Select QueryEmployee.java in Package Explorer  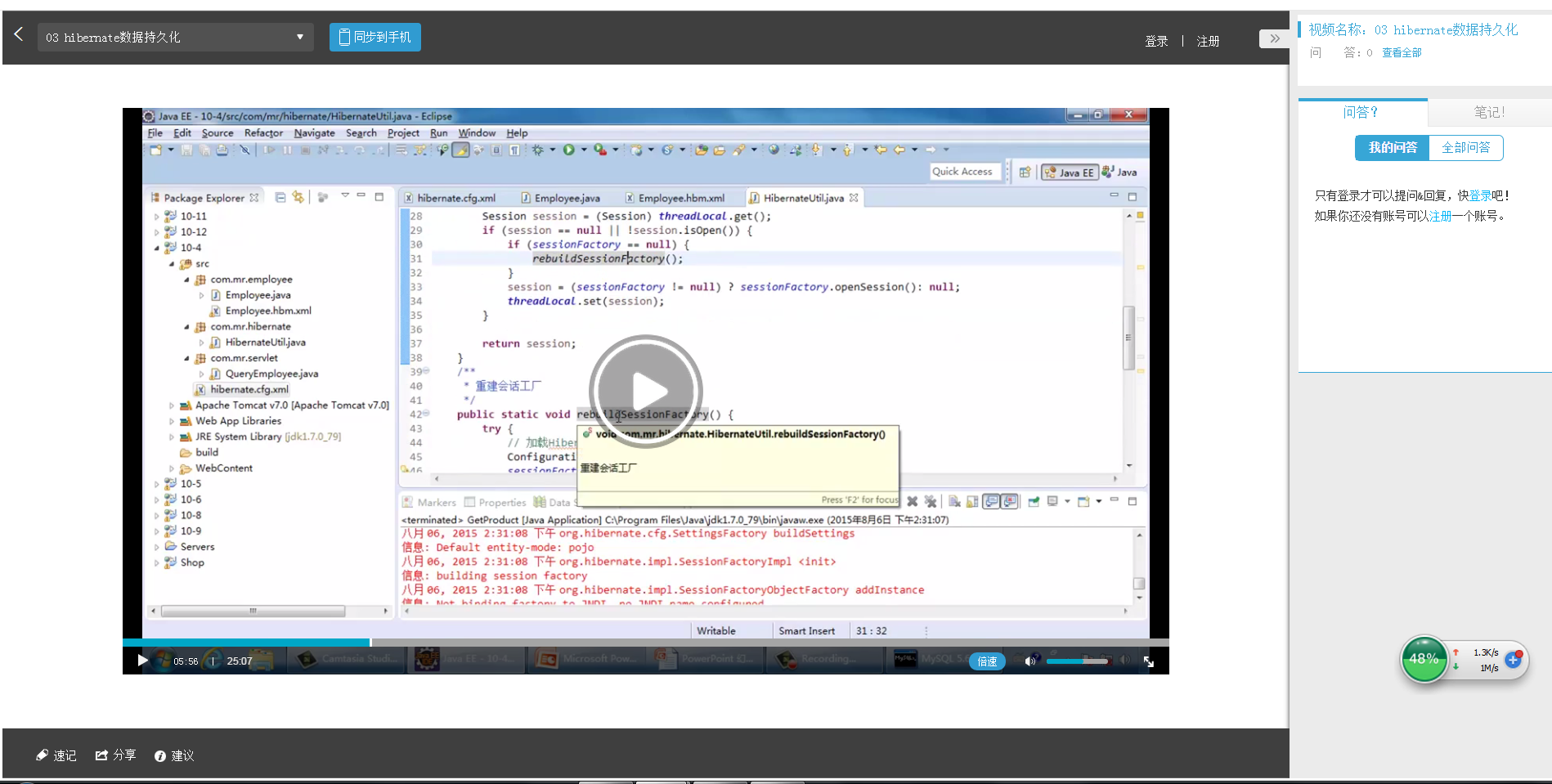click(x=263, y=374)
